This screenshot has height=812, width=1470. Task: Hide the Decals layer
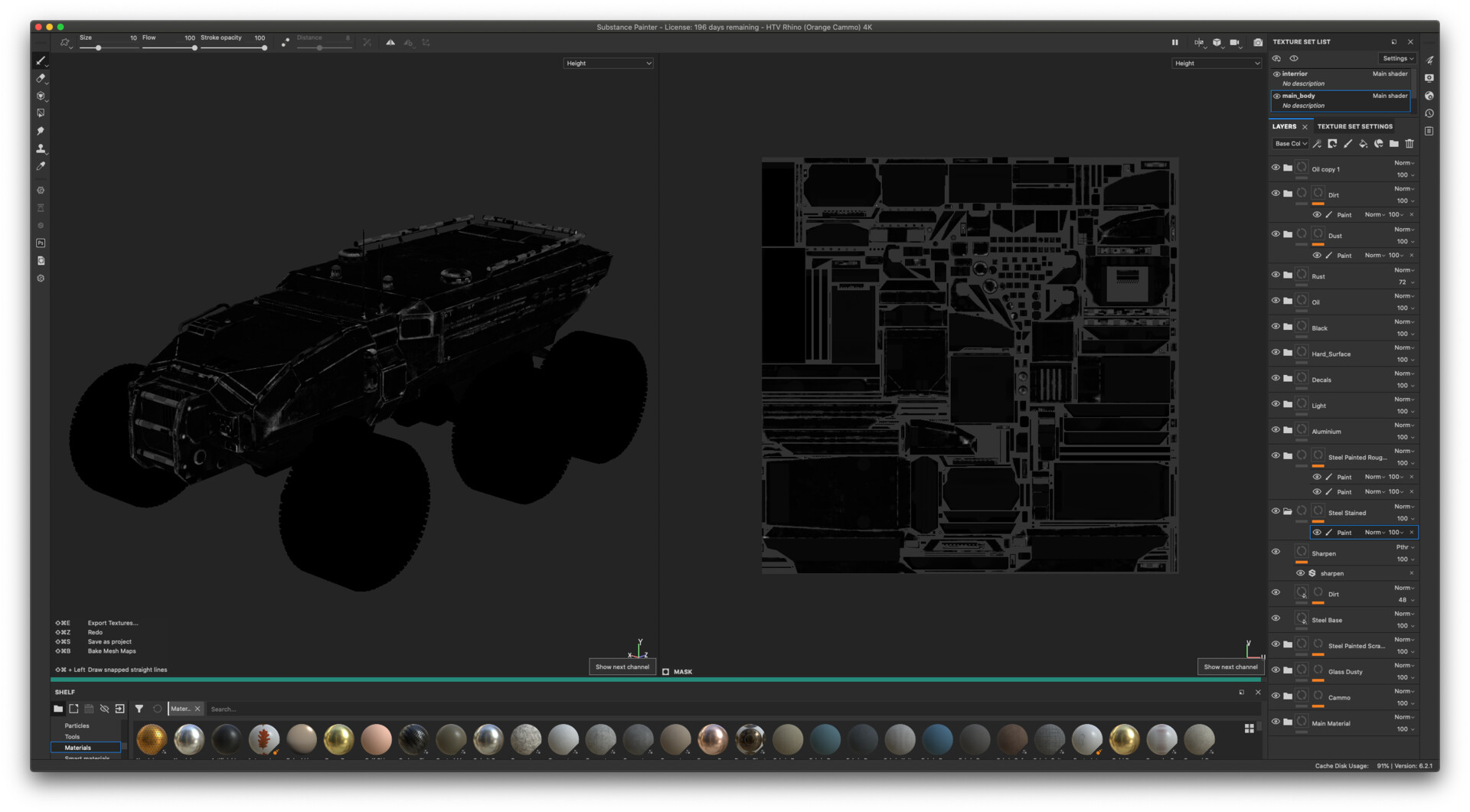pyautogui.click(x=1276, y=378)
